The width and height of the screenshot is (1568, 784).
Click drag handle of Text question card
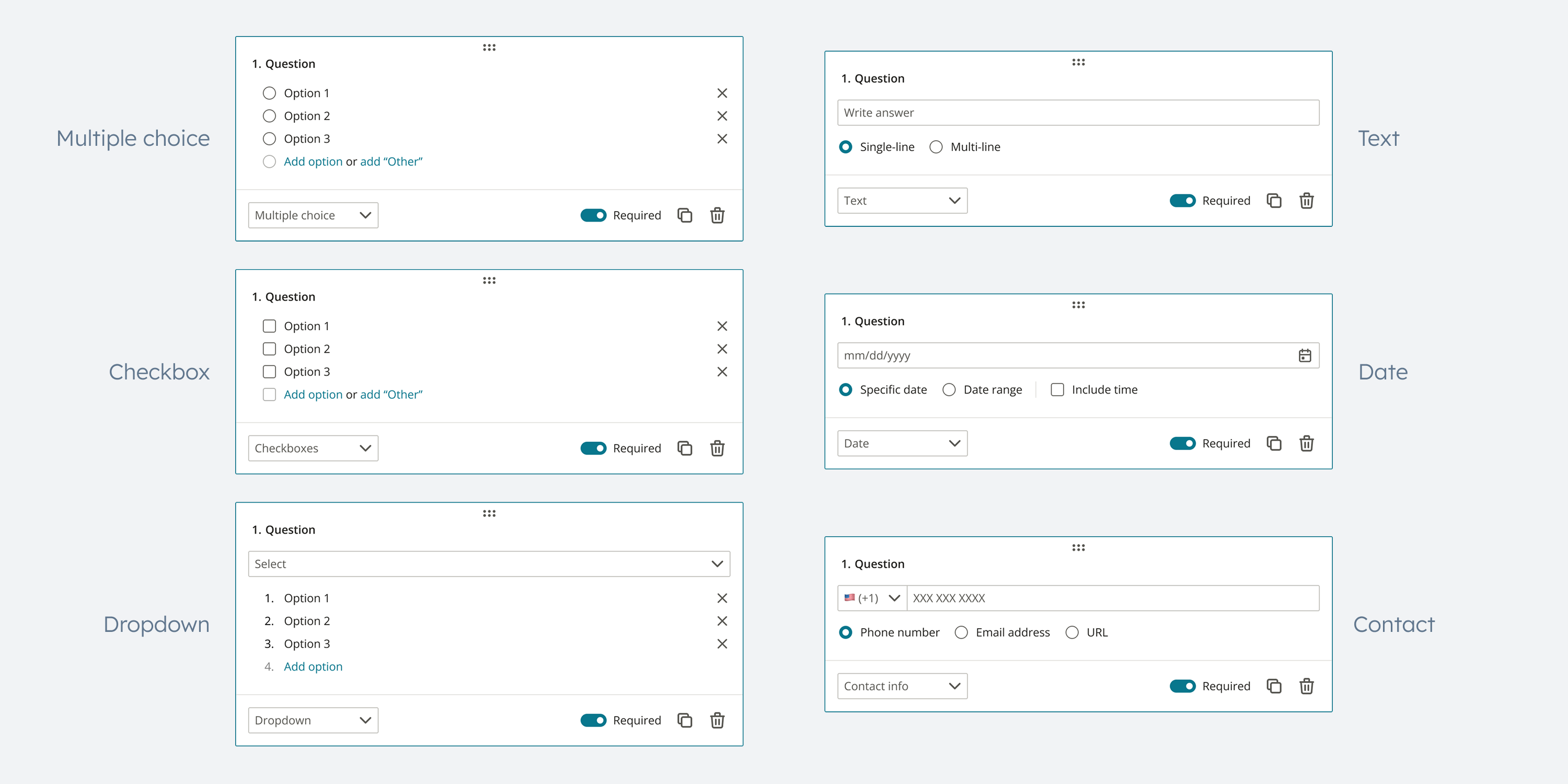[1078, 62]
